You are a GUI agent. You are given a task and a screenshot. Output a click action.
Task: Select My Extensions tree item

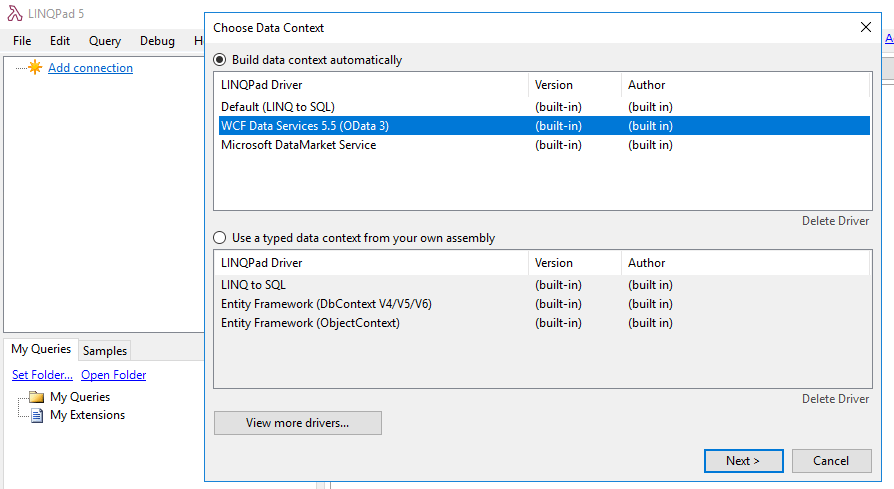pos(87,415)
